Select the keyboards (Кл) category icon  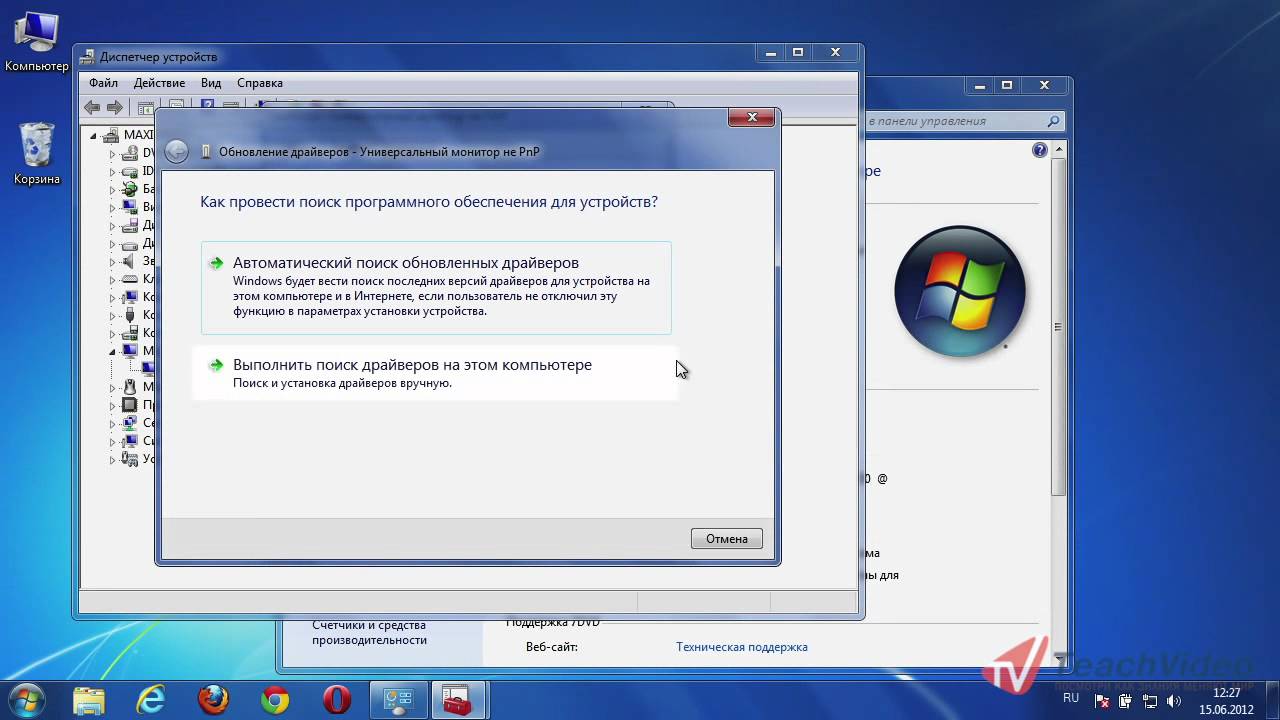(129, 279)
